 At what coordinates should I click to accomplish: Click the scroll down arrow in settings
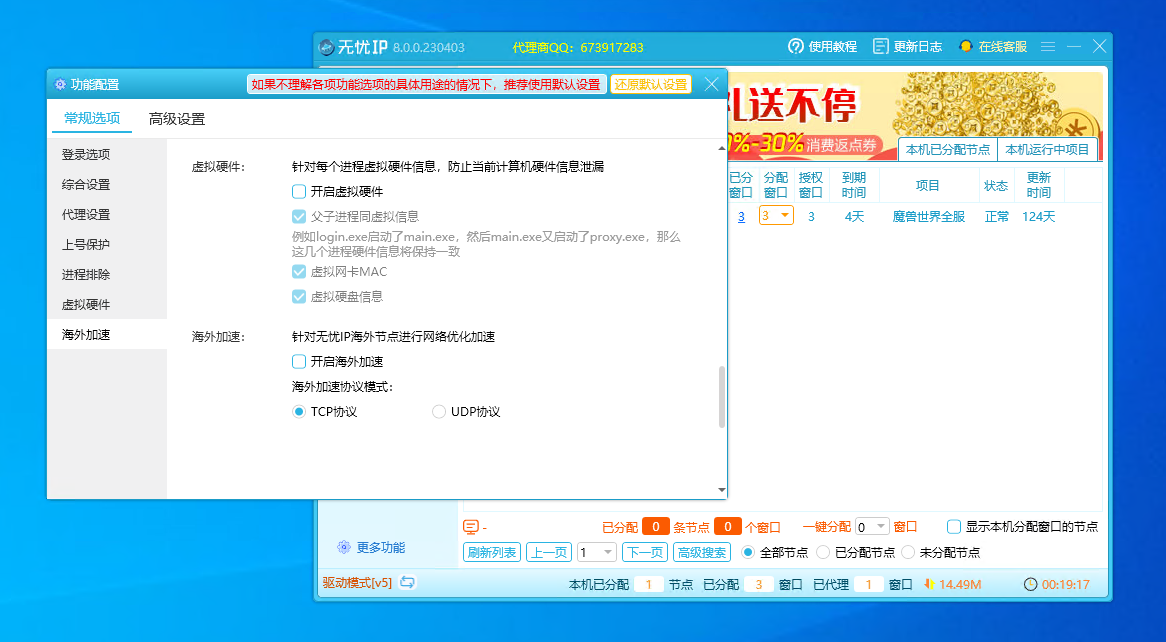pyautogui.click(x=721, y=489)
